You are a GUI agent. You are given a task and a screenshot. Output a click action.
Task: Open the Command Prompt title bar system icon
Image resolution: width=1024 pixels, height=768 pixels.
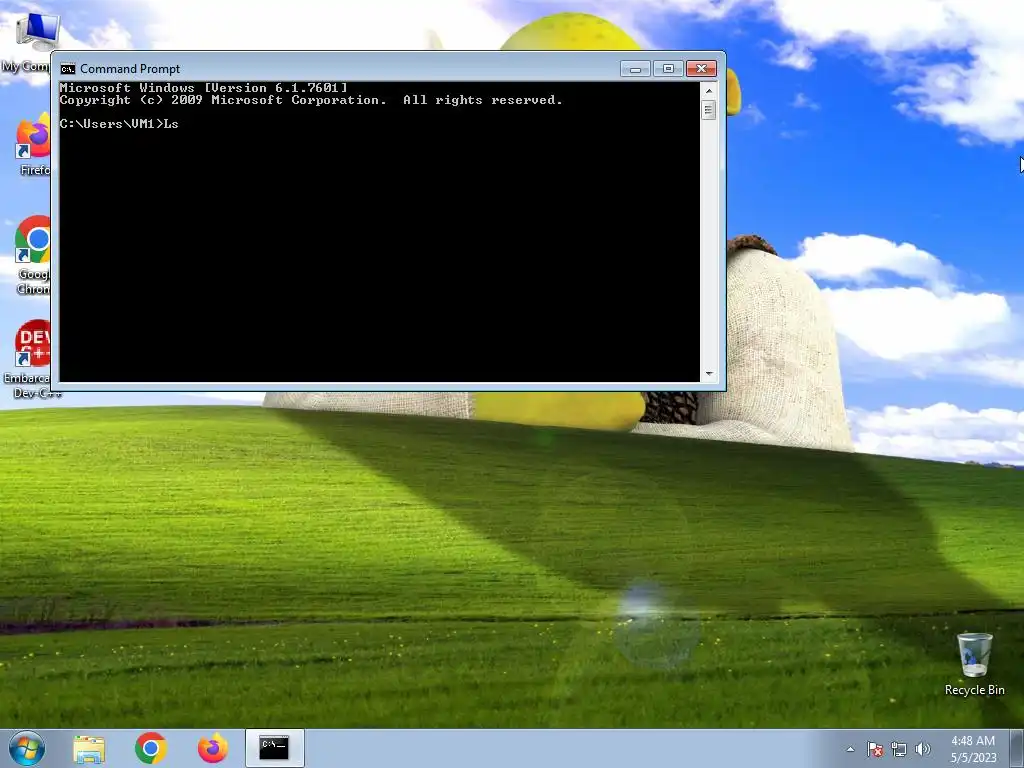(68, 69)
